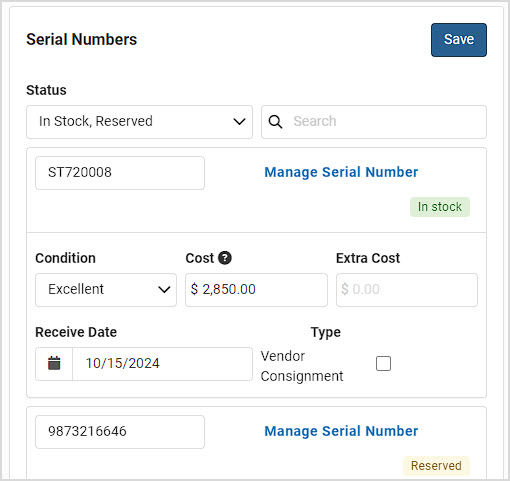Focus the Search input field
Image resolution: width=510 pixels, height=481 pixels.
pos(374,122)
